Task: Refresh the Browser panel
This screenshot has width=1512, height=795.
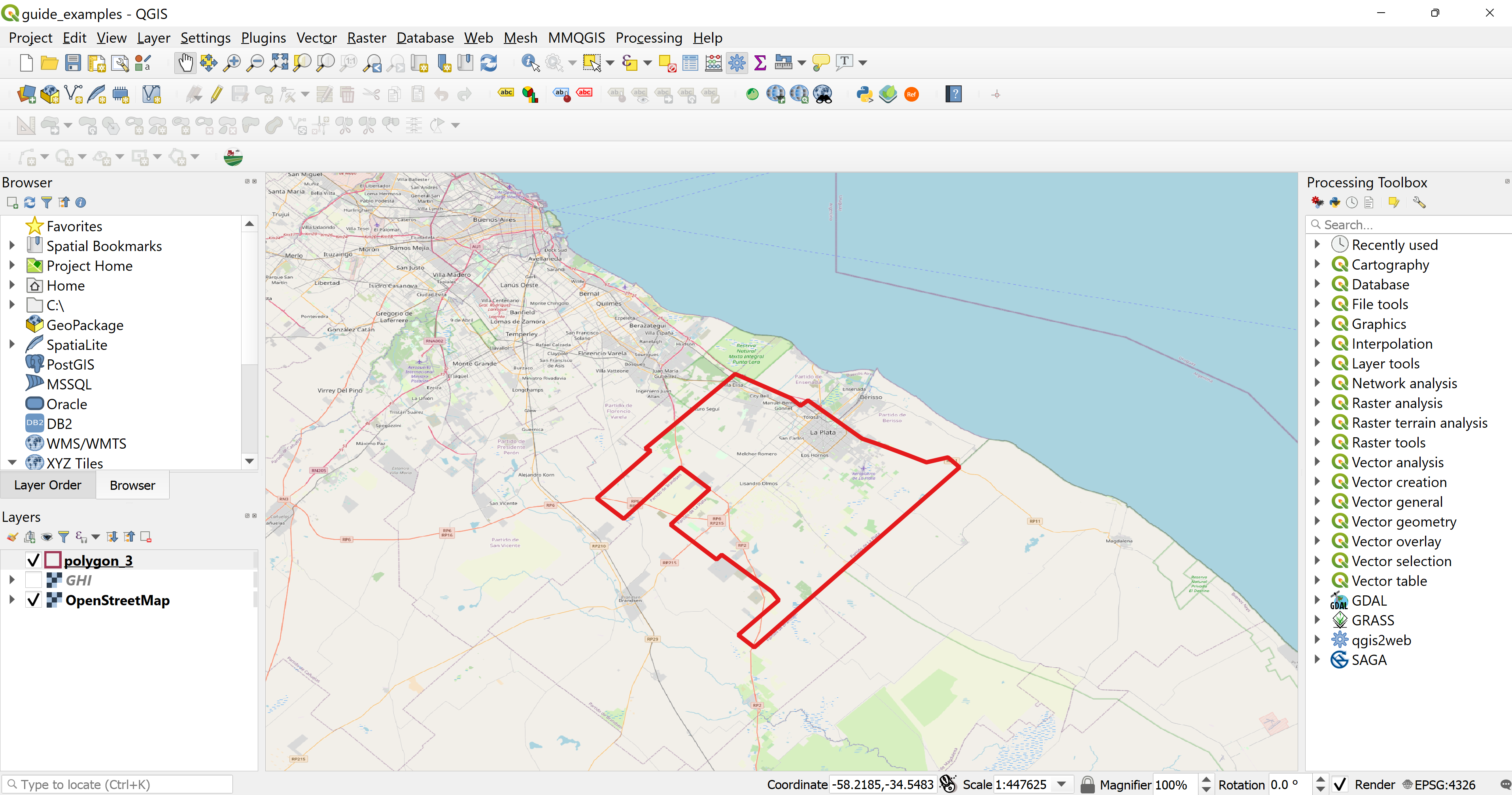Action: point(29,202)
